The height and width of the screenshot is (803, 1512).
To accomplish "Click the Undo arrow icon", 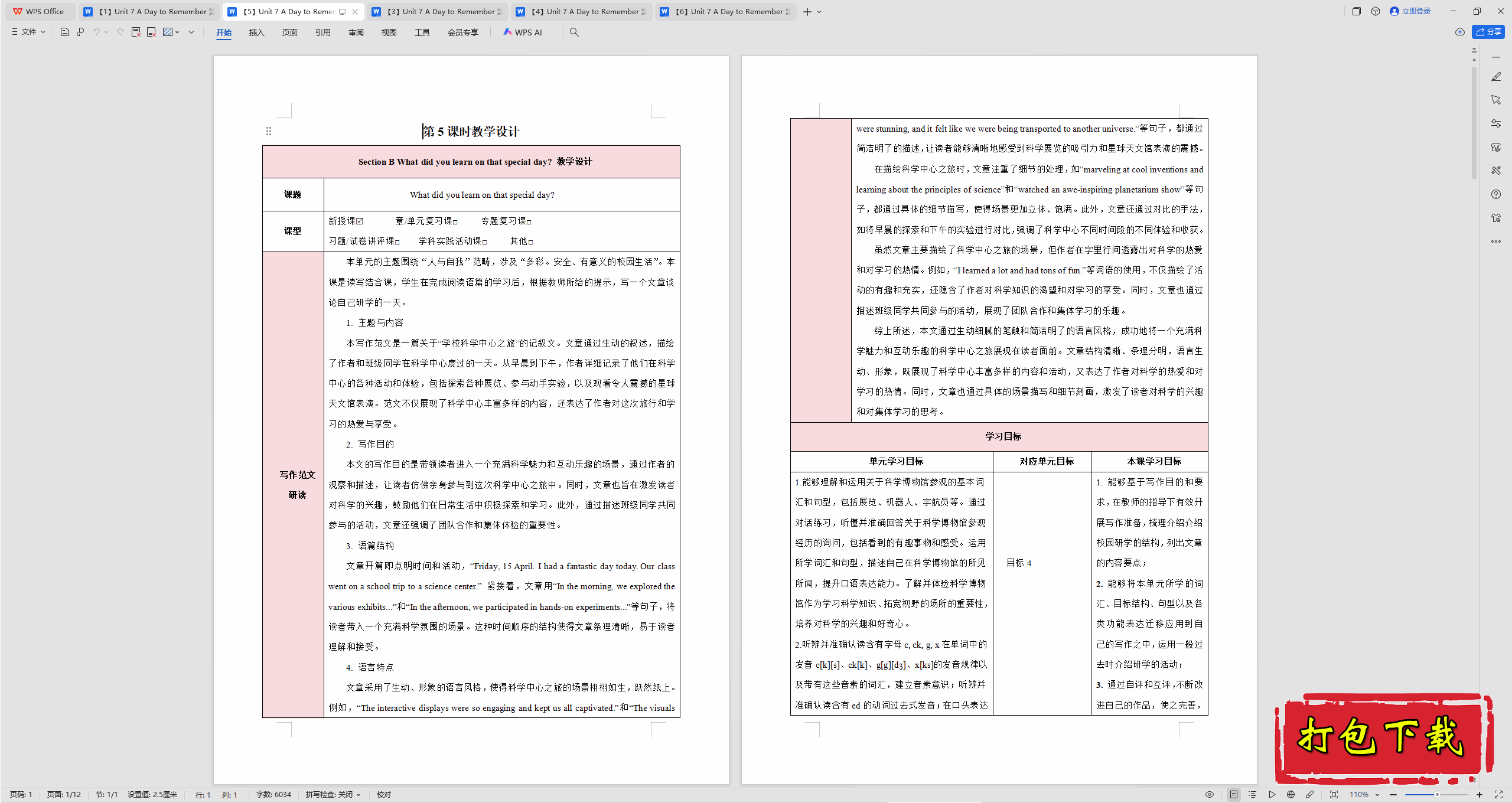I will (x=96, y=32).
